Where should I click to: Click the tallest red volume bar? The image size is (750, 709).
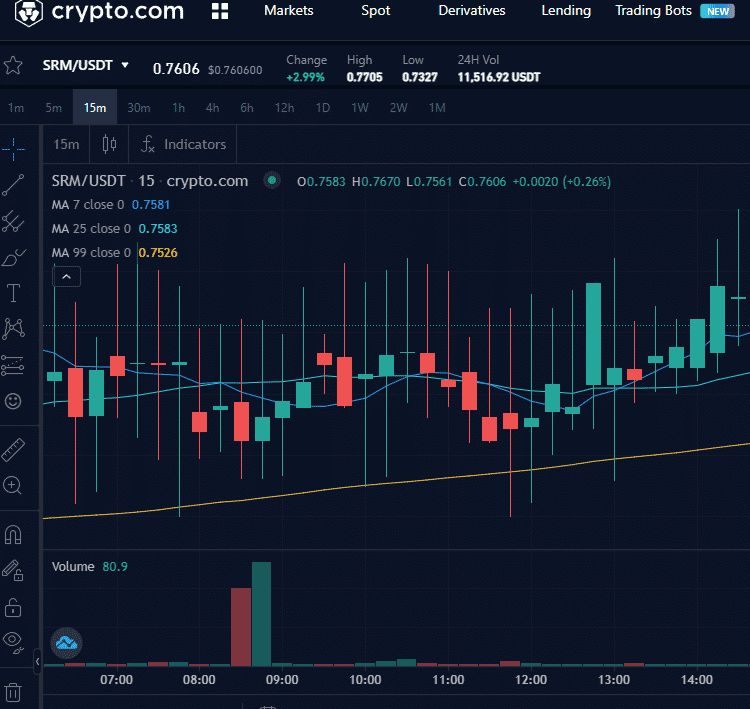[x=241, y=627]
